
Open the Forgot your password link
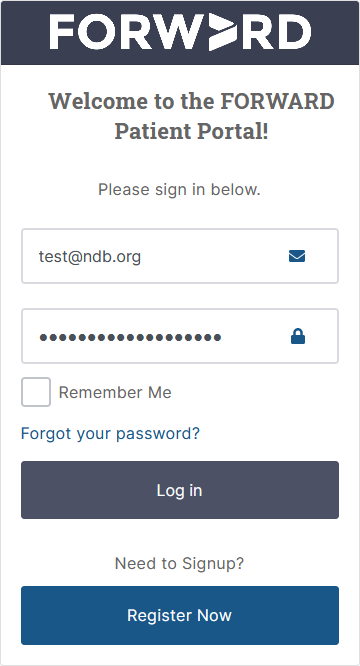[x=110, y=433]
